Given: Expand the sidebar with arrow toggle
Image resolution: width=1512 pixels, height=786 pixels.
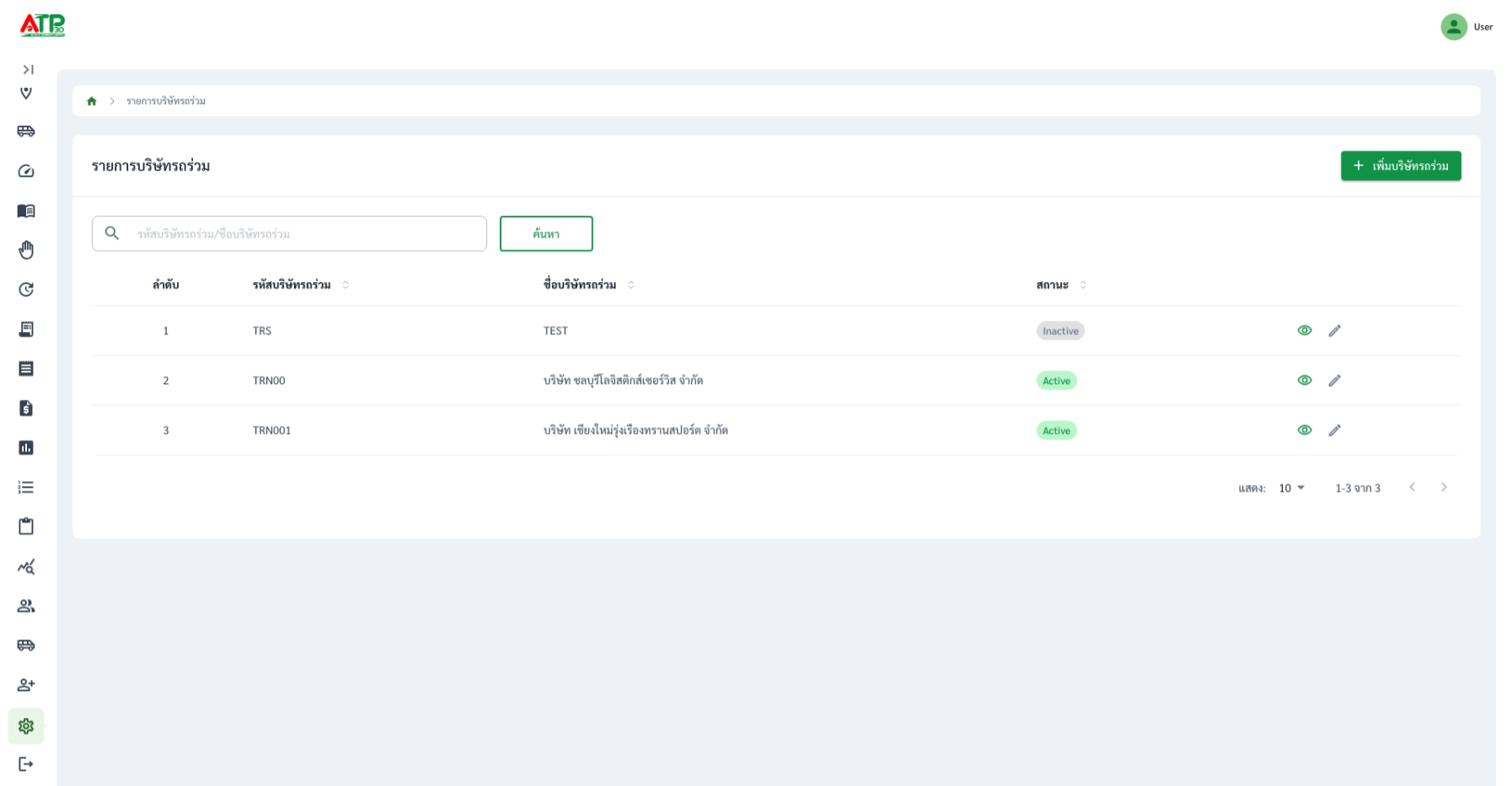Looking at the screenshot, I should 28,70.
